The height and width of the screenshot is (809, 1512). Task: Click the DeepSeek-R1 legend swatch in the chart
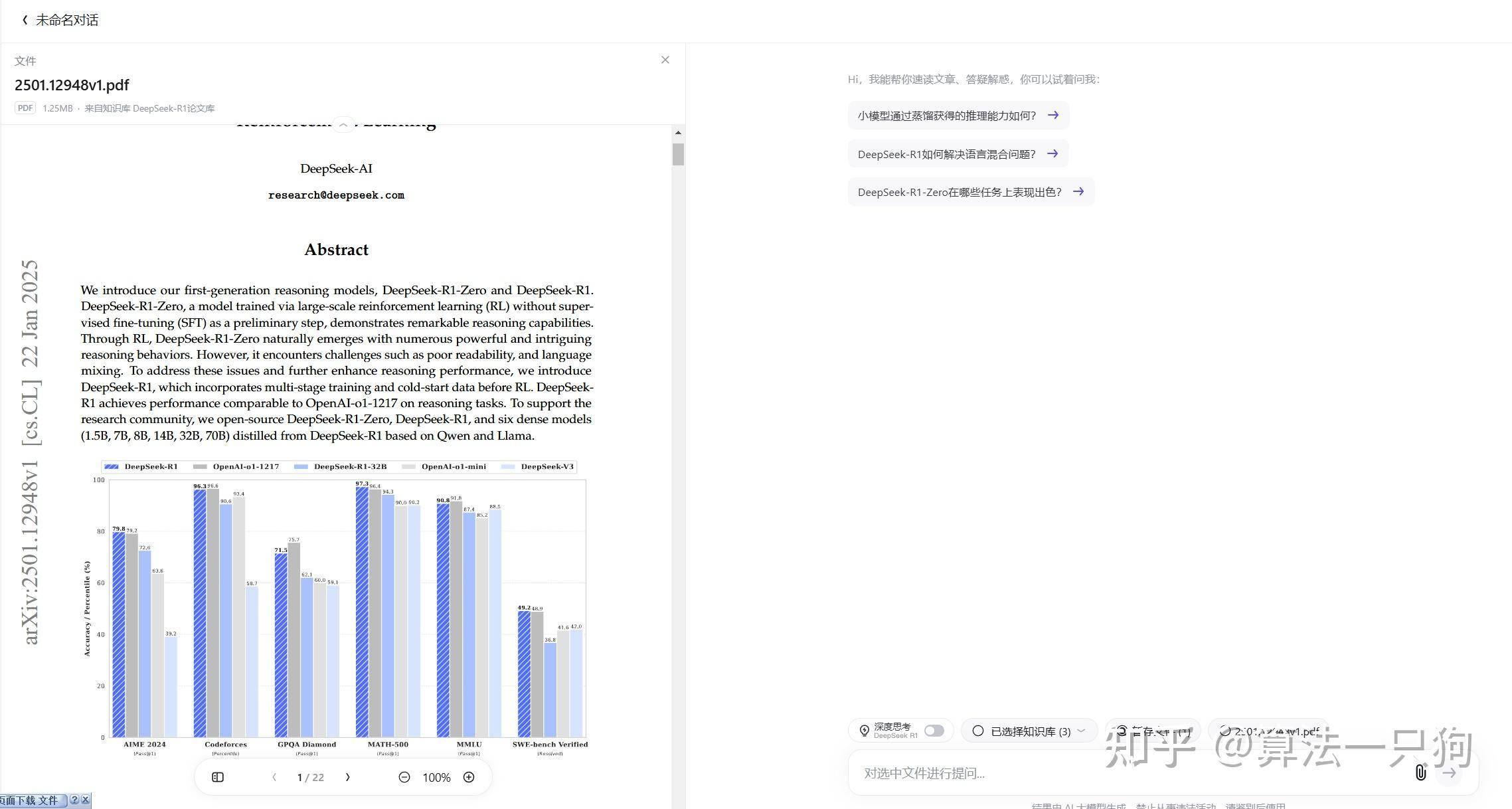(x=112, y=467)
